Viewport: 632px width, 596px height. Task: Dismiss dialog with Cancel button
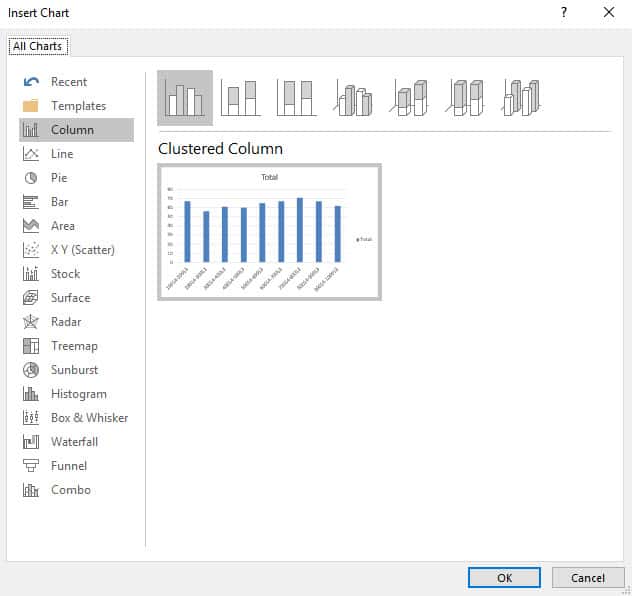(588, 578)
